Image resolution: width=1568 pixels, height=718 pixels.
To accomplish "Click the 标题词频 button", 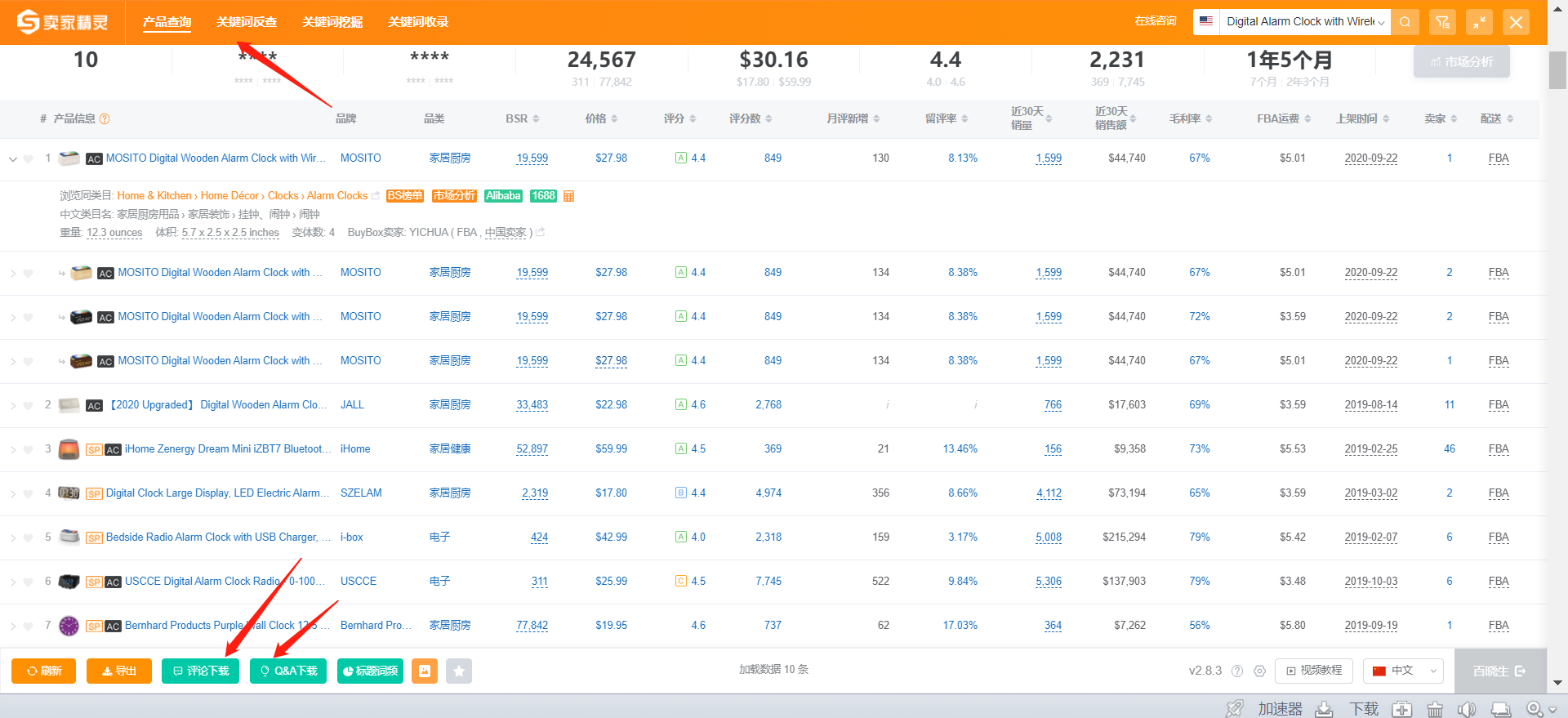I will pos(370,671).
